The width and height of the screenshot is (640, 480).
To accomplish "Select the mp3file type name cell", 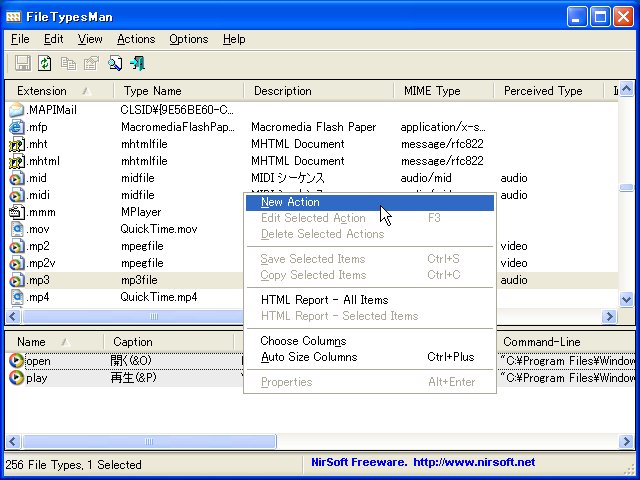I will click(139, 280).
